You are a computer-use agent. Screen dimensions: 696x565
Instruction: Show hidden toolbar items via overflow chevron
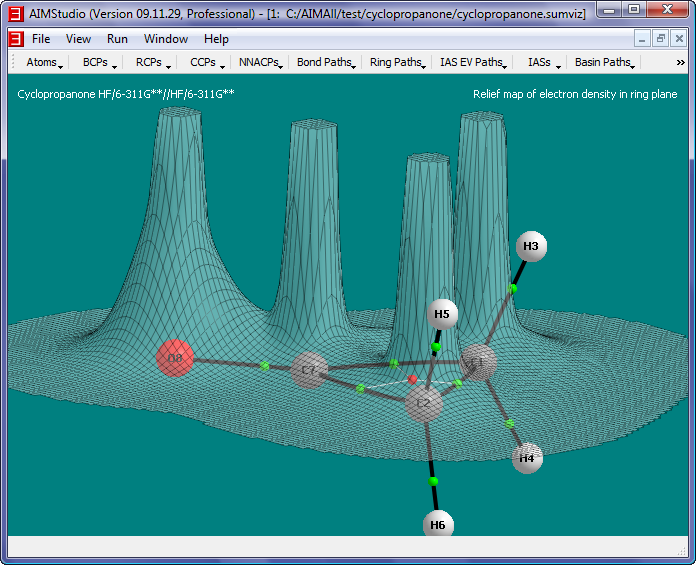[x=681, y=62]
